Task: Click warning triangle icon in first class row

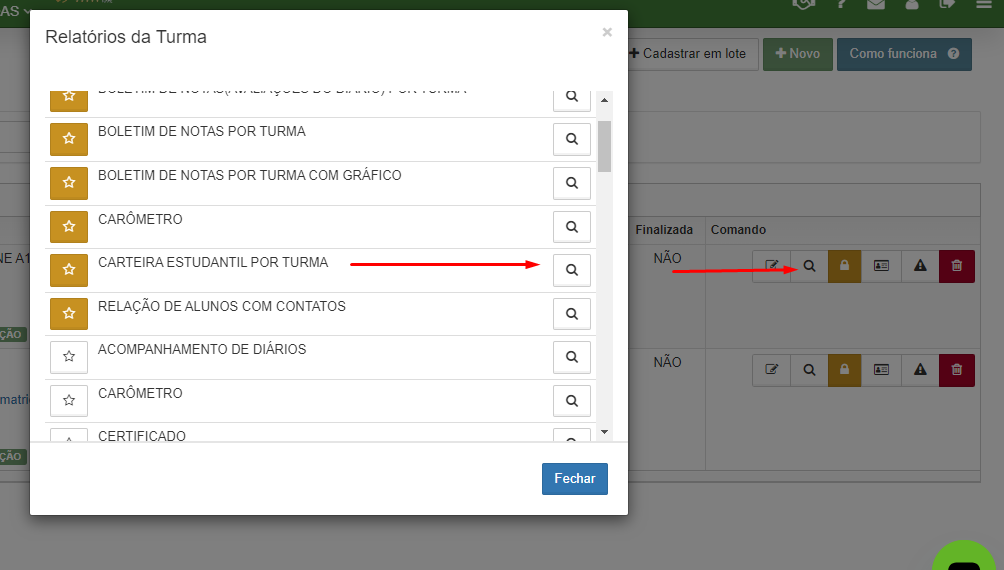Action: [920, 266]
